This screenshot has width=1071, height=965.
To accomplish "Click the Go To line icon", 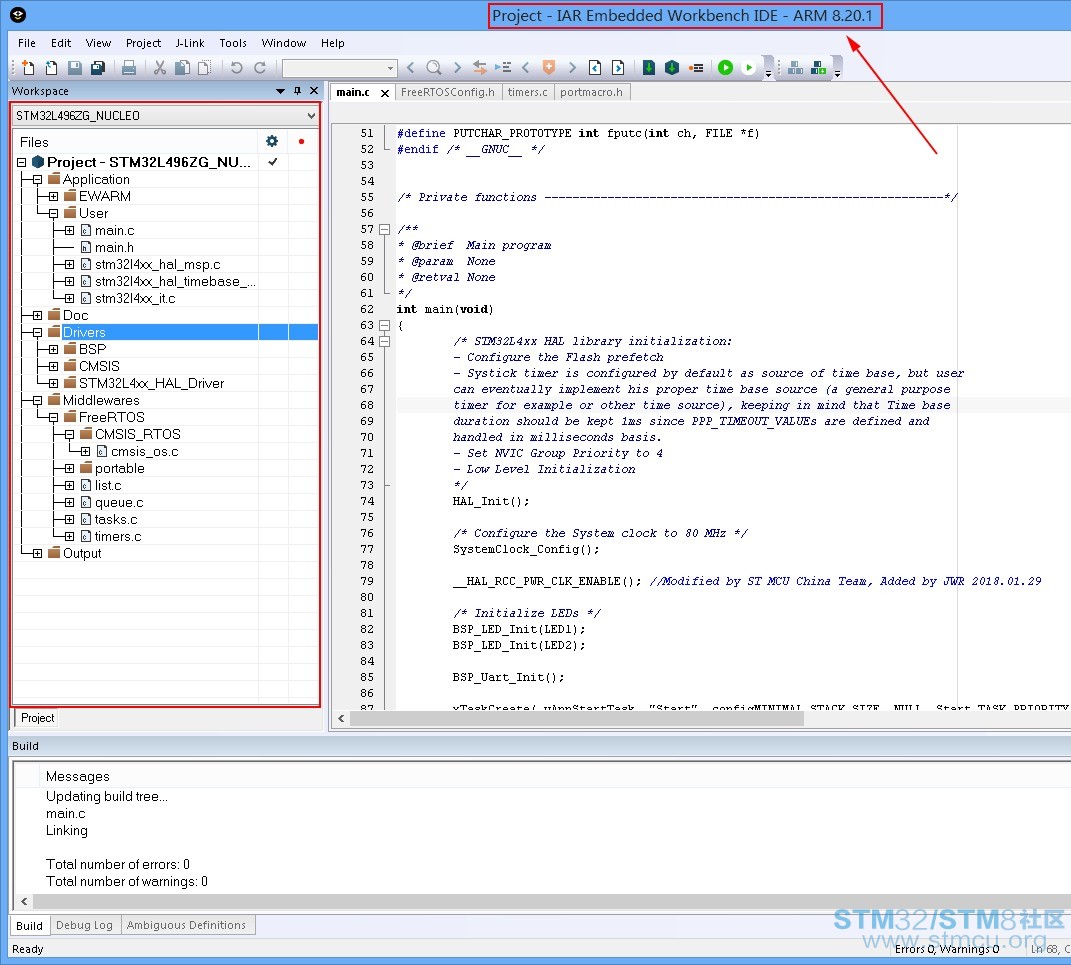I will pos(503,68).
